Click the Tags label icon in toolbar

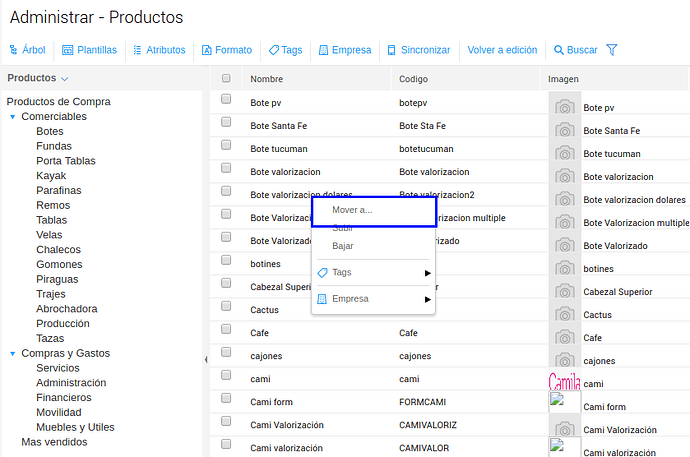pos(273,50)
